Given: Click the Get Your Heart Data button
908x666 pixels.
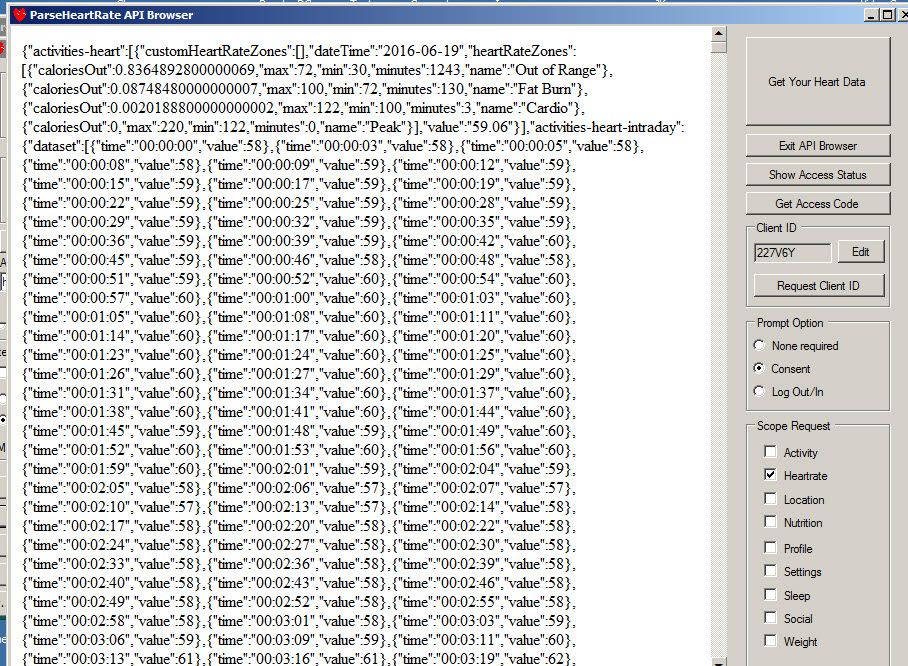Looking at the screenshot, I should tap(817, 82).
